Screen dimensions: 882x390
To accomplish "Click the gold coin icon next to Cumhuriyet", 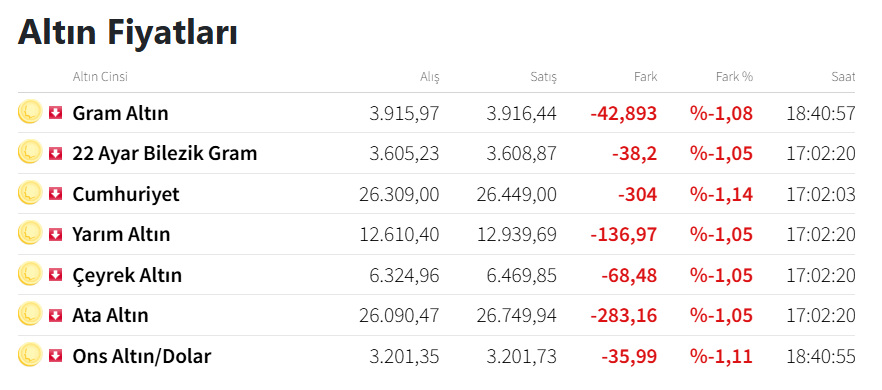I will 30,192.
